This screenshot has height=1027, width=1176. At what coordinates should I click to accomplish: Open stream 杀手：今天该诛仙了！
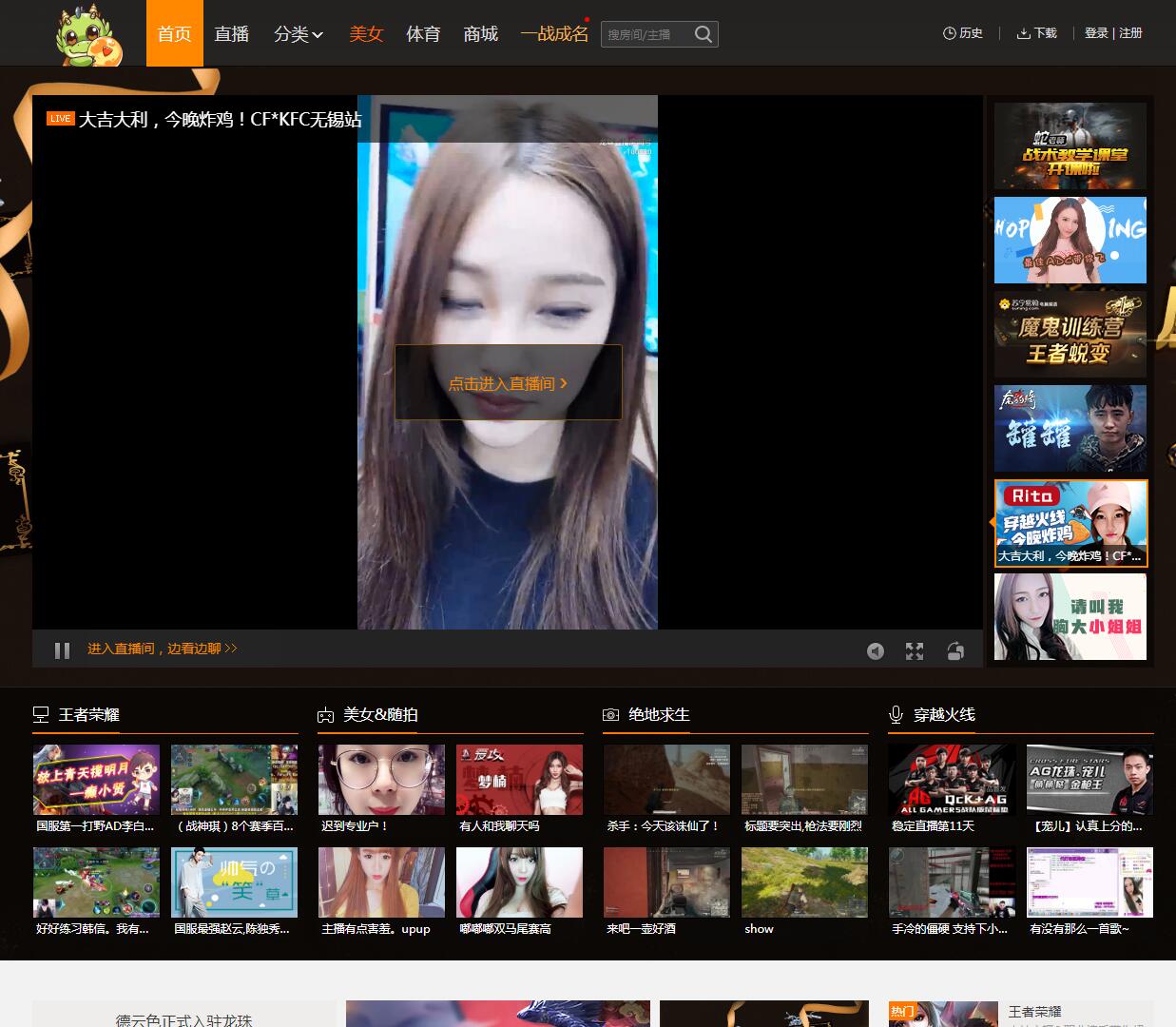666,790
